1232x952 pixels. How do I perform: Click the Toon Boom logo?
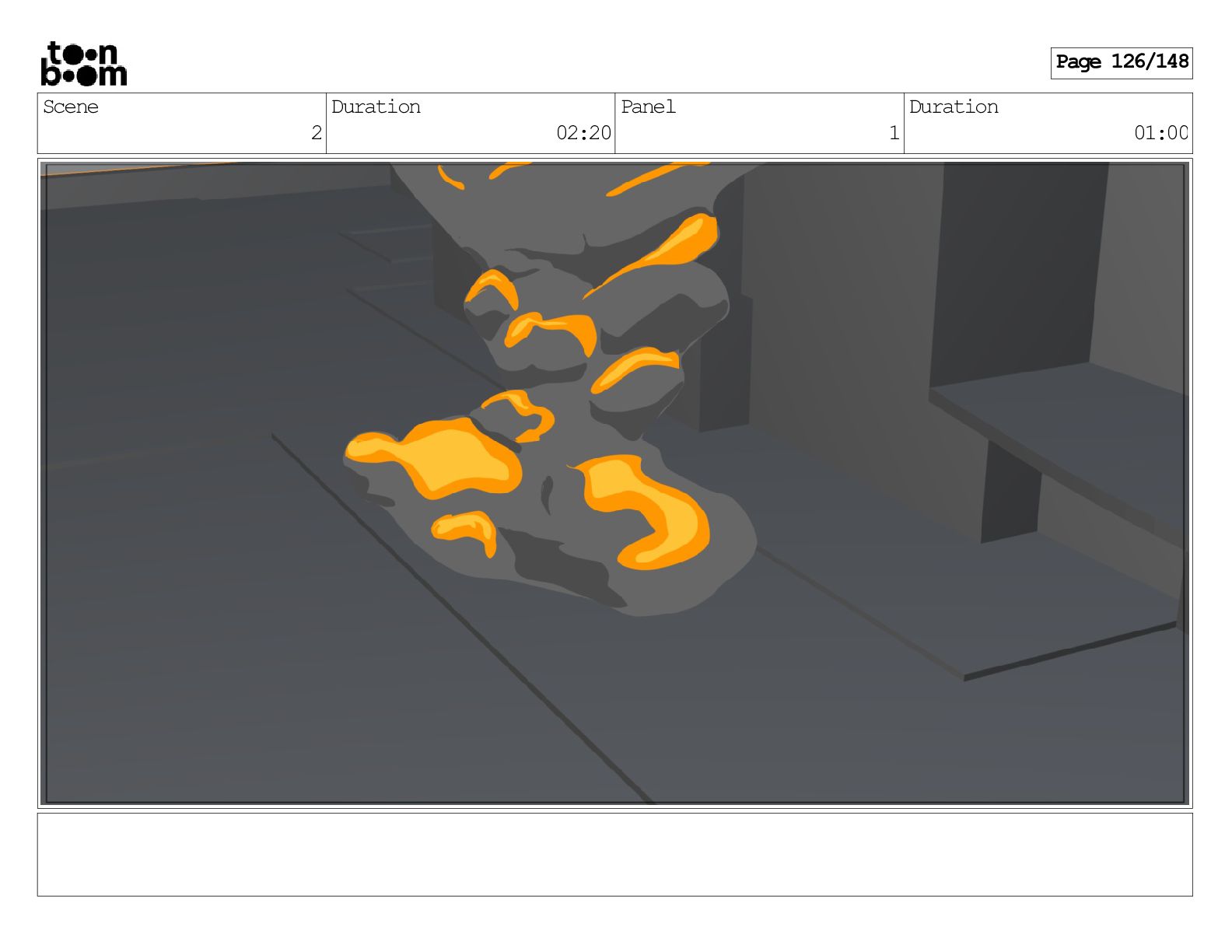click(83, 63)
